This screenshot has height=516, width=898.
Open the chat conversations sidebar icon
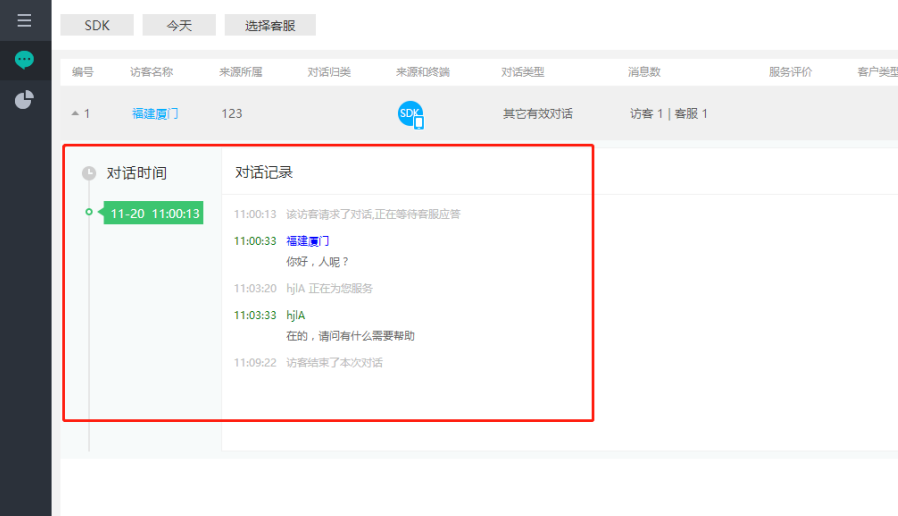tap(25, 60)
